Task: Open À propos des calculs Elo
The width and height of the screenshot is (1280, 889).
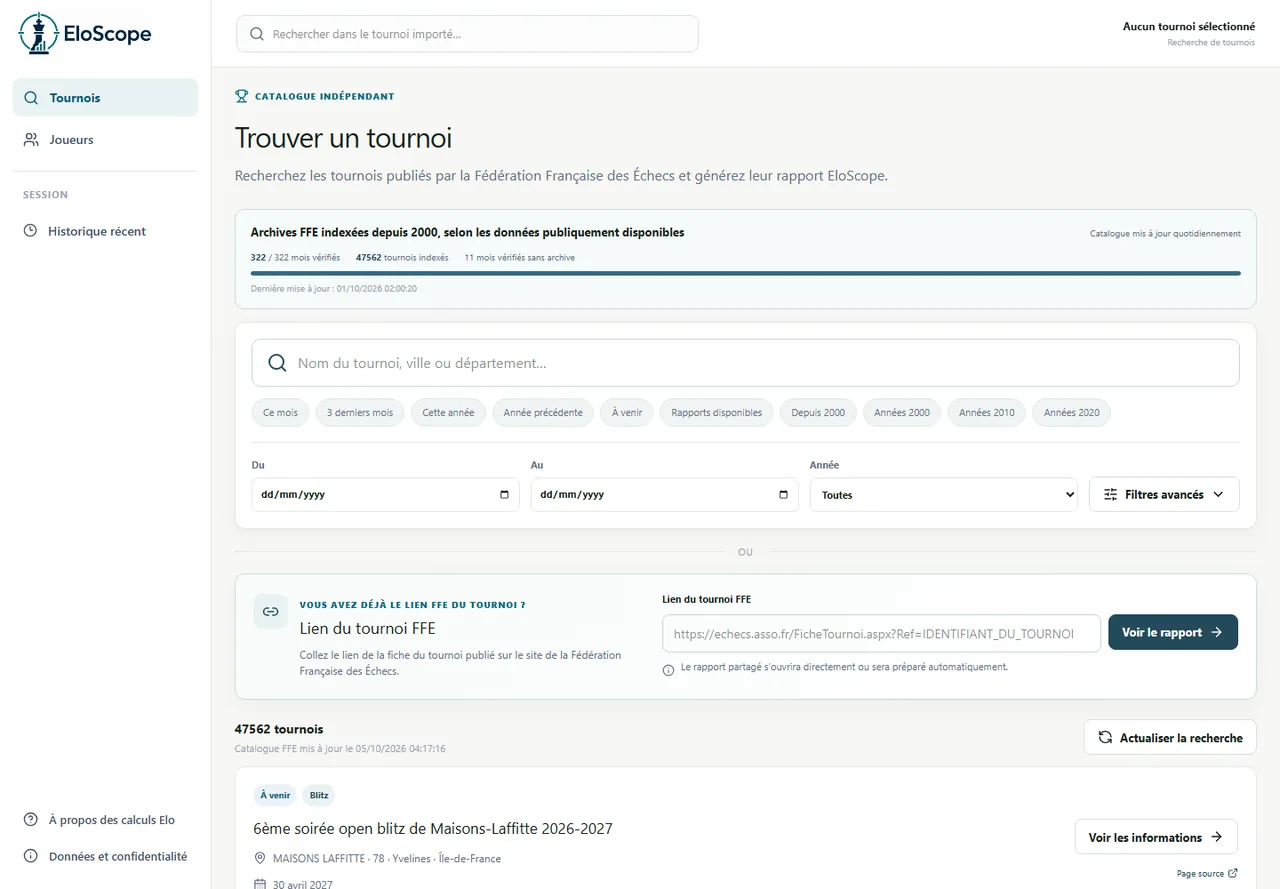Action: click(x=105, y=820)
